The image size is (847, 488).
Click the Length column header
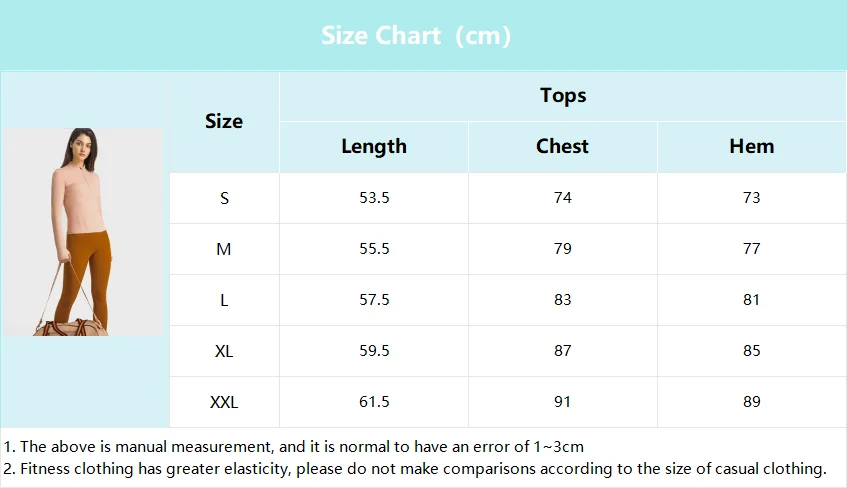pyautogui.click(x=374, y=146)
